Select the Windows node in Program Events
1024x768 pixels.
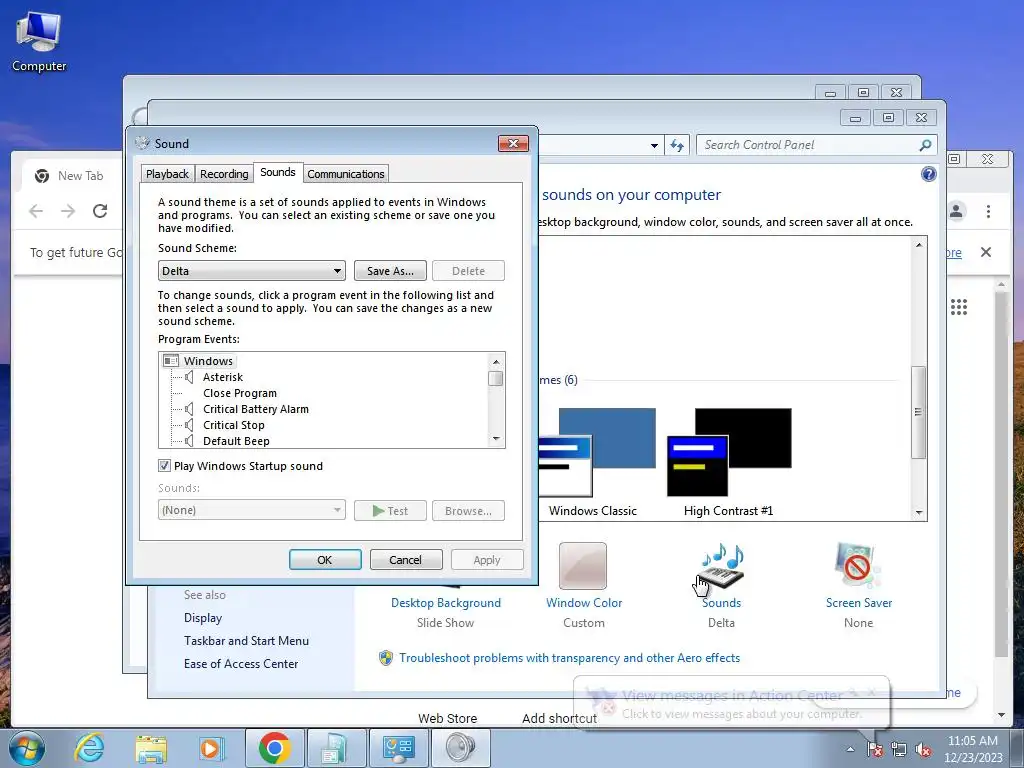208,360
